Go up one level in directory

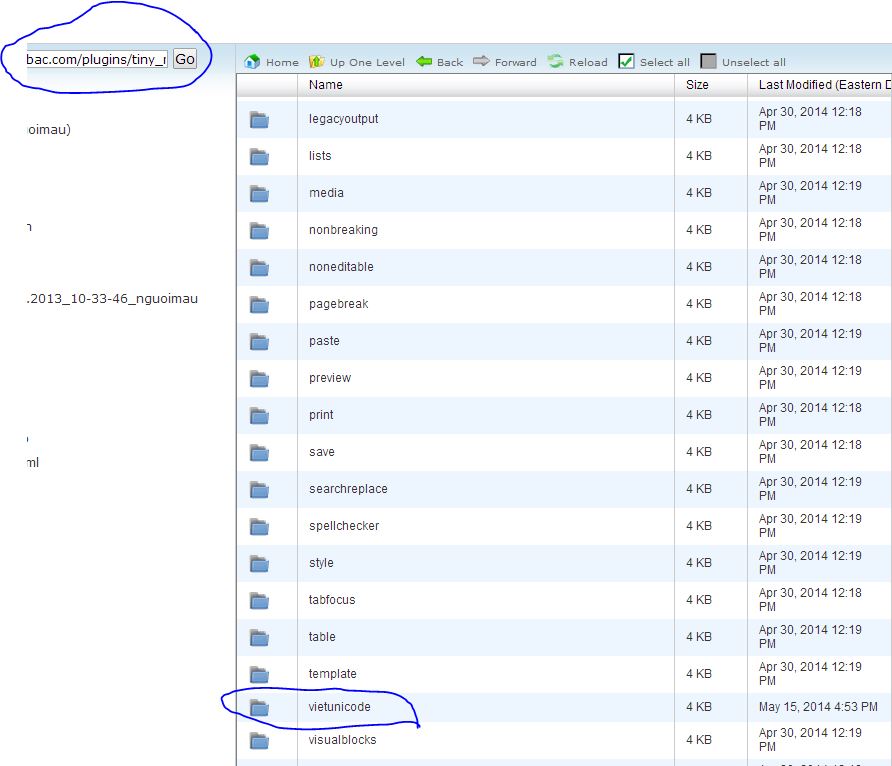coord(317,62)
